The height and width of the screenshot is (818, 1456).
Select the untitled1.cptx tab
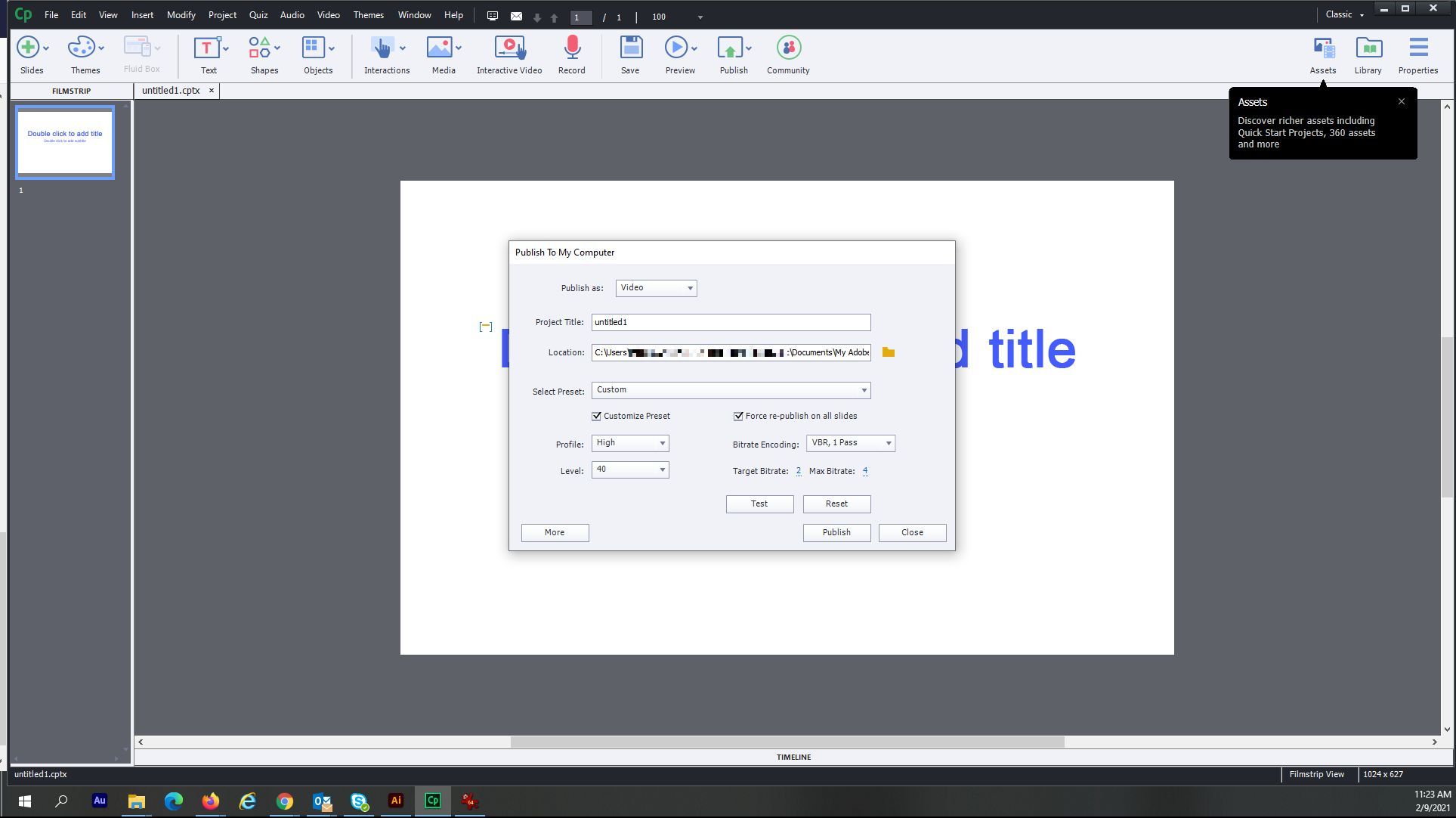(169, 90)
